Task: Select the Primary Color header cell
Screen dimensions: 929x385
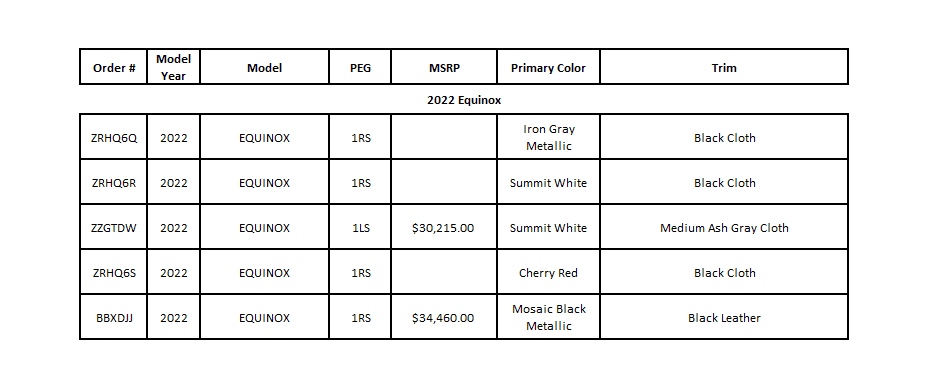Action: click(x=548, y=67)
